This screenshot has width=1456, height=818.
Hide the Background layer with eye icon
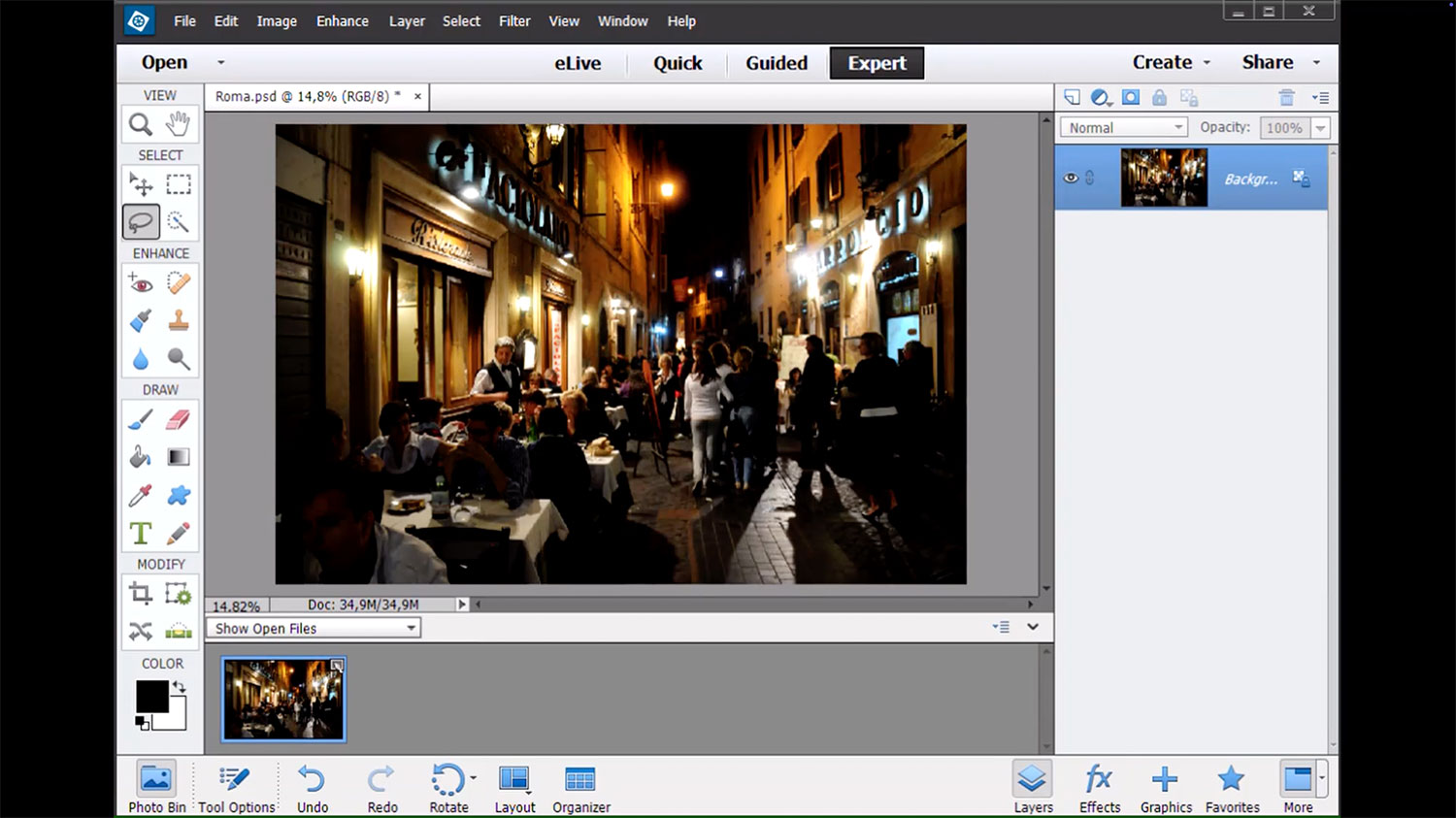pos(1071,179)
